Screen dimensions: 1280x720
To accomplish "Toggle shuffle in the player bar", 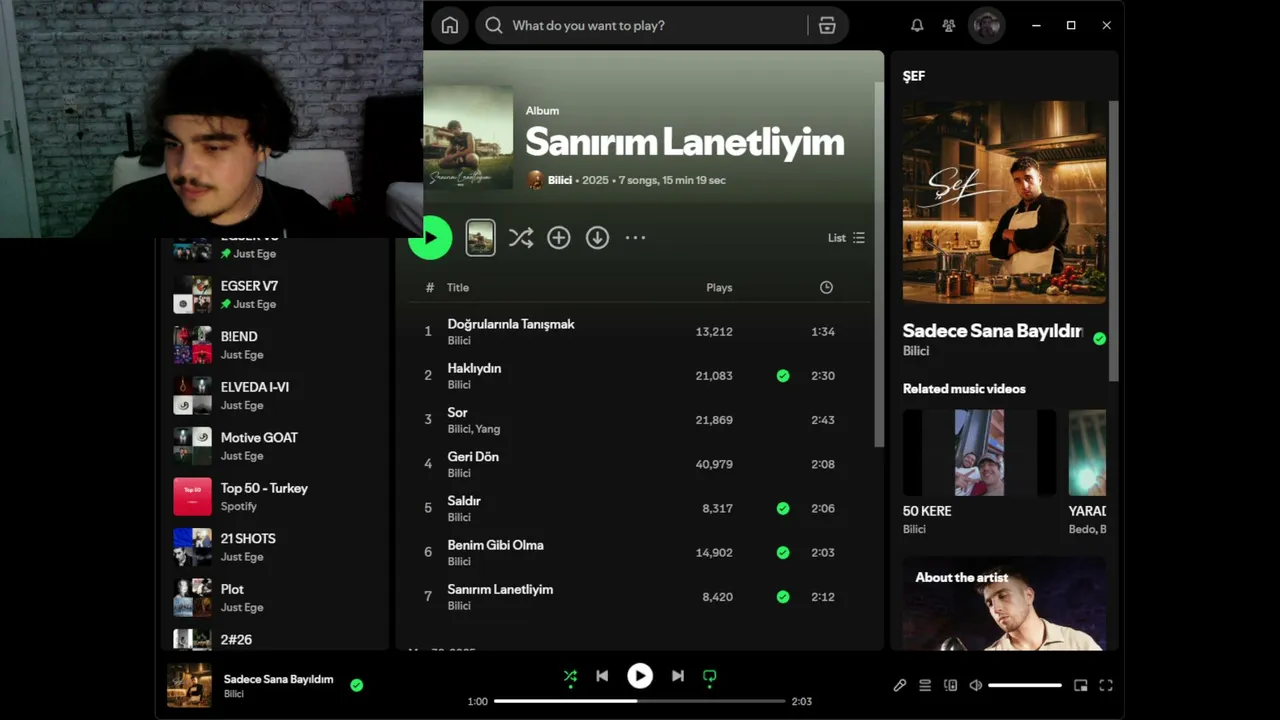I will click(x=570, y=676).
